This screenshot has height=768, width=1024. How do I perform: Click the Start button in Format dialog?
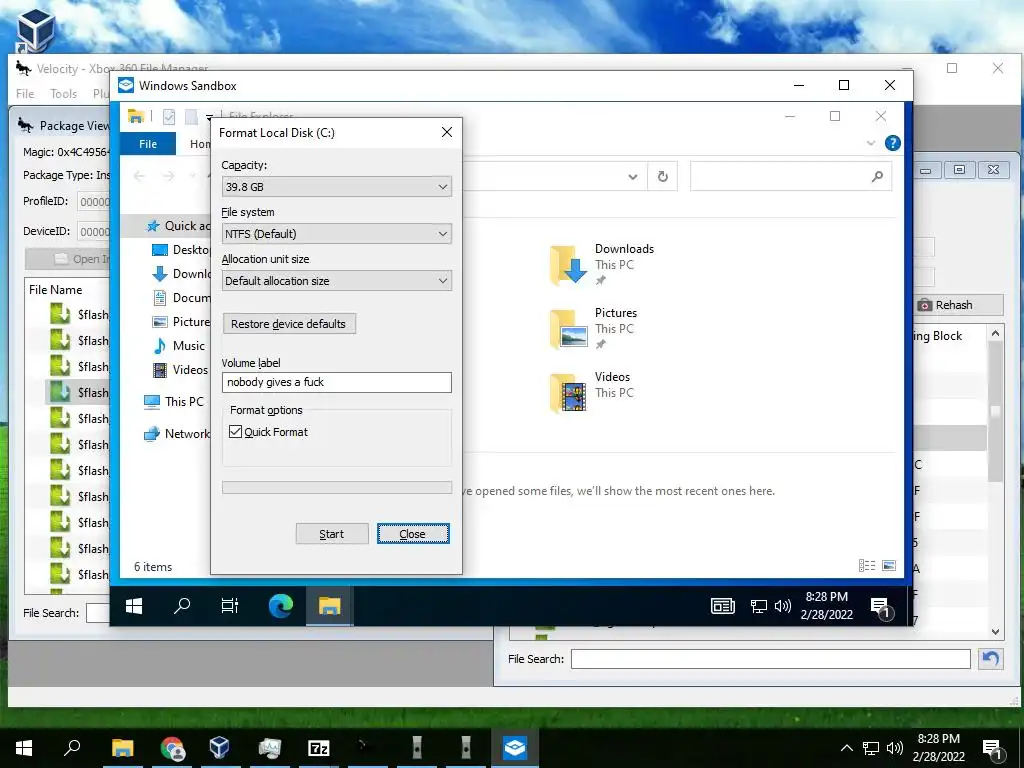332,534
